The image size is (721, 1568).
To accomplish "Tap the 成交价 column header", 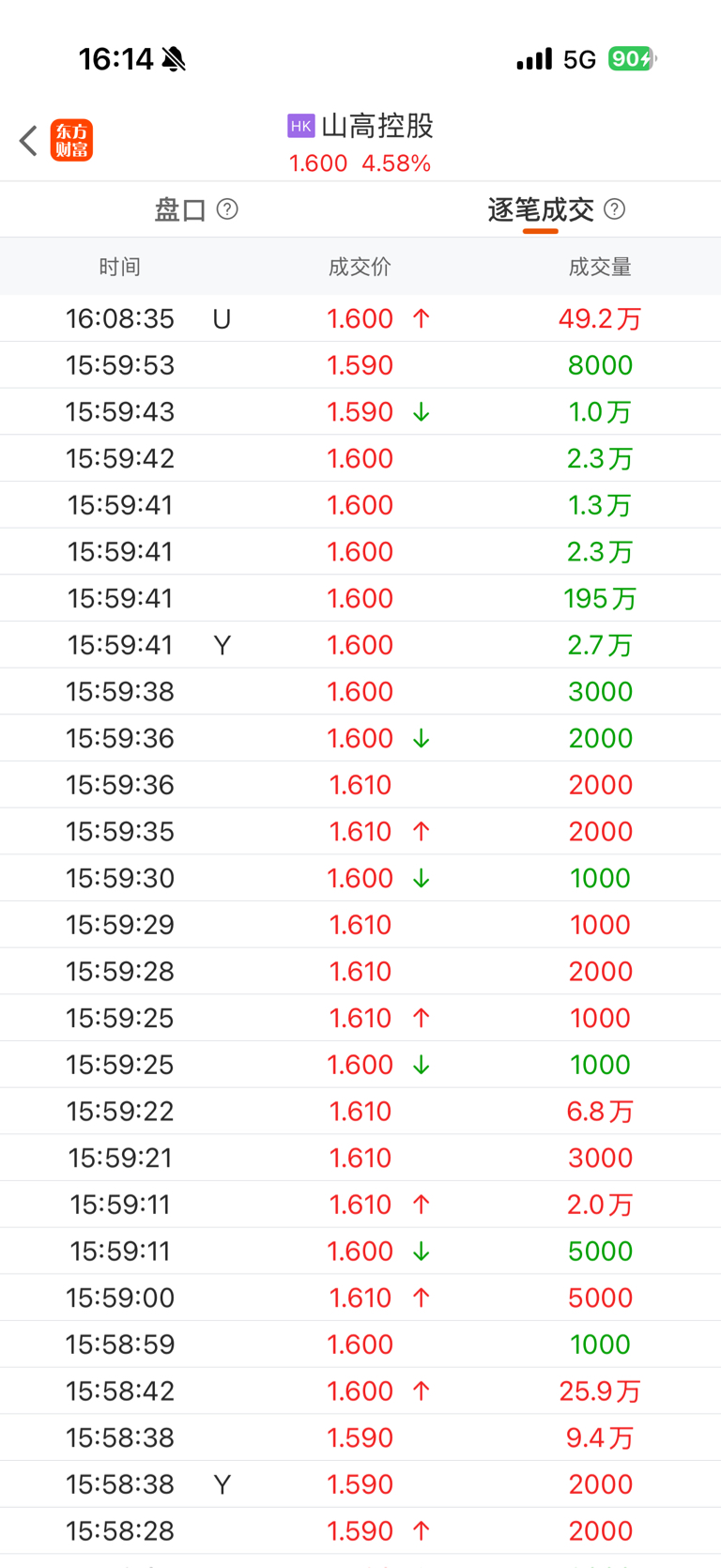I will 360,267.
